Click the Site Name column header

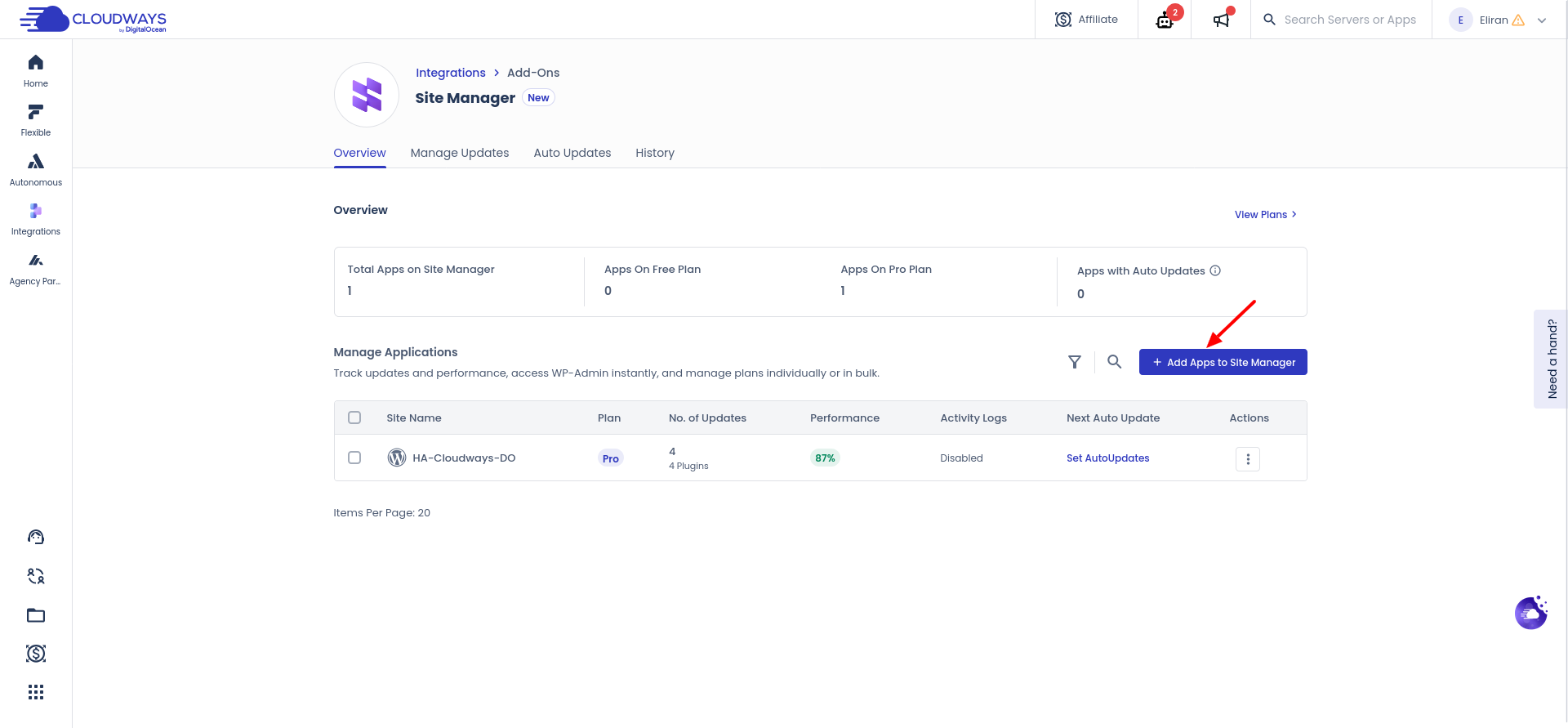point(414,418)
